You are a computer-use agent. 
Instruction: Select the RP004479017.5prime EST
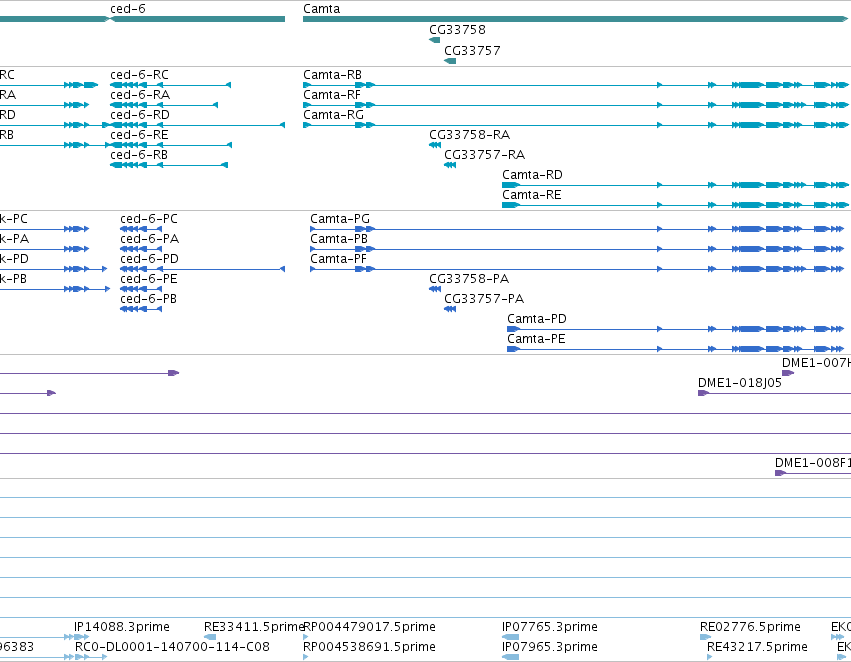(x=369, y=627)
